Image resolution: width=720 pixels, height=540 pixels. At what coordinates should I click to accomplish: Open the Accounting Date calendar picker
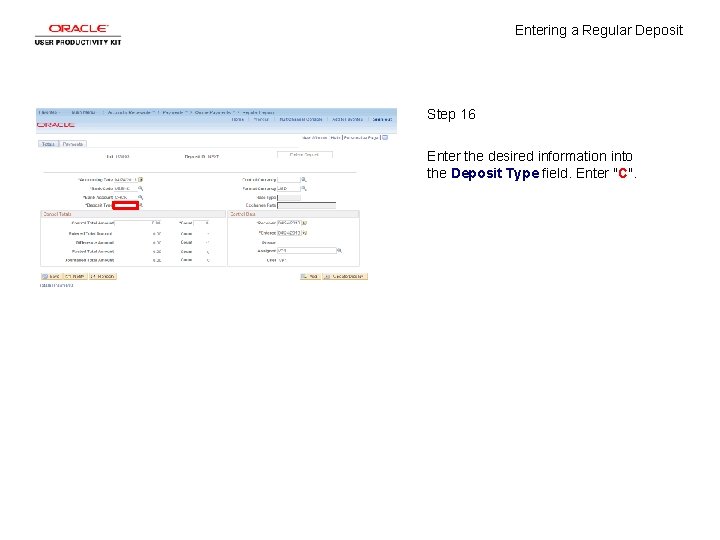(141, 180)
